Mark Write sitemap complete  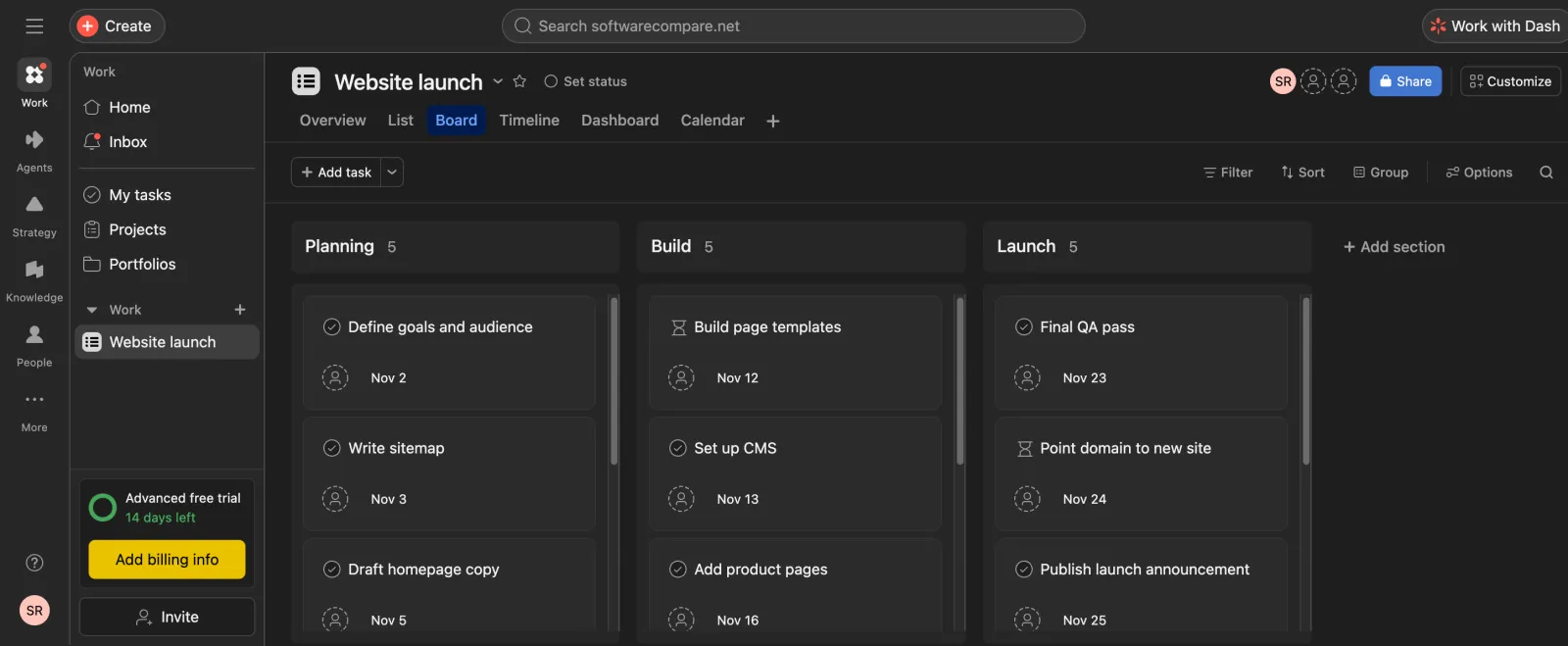332,449
